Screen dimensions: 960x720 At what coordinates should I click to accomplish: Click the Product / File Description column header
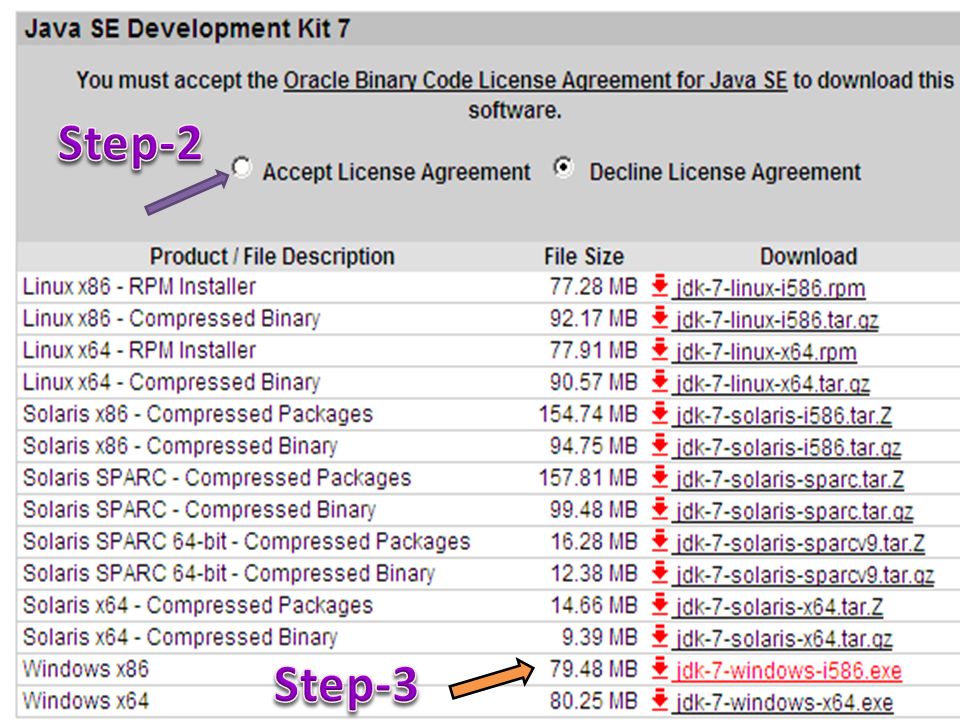click(272, 256)
